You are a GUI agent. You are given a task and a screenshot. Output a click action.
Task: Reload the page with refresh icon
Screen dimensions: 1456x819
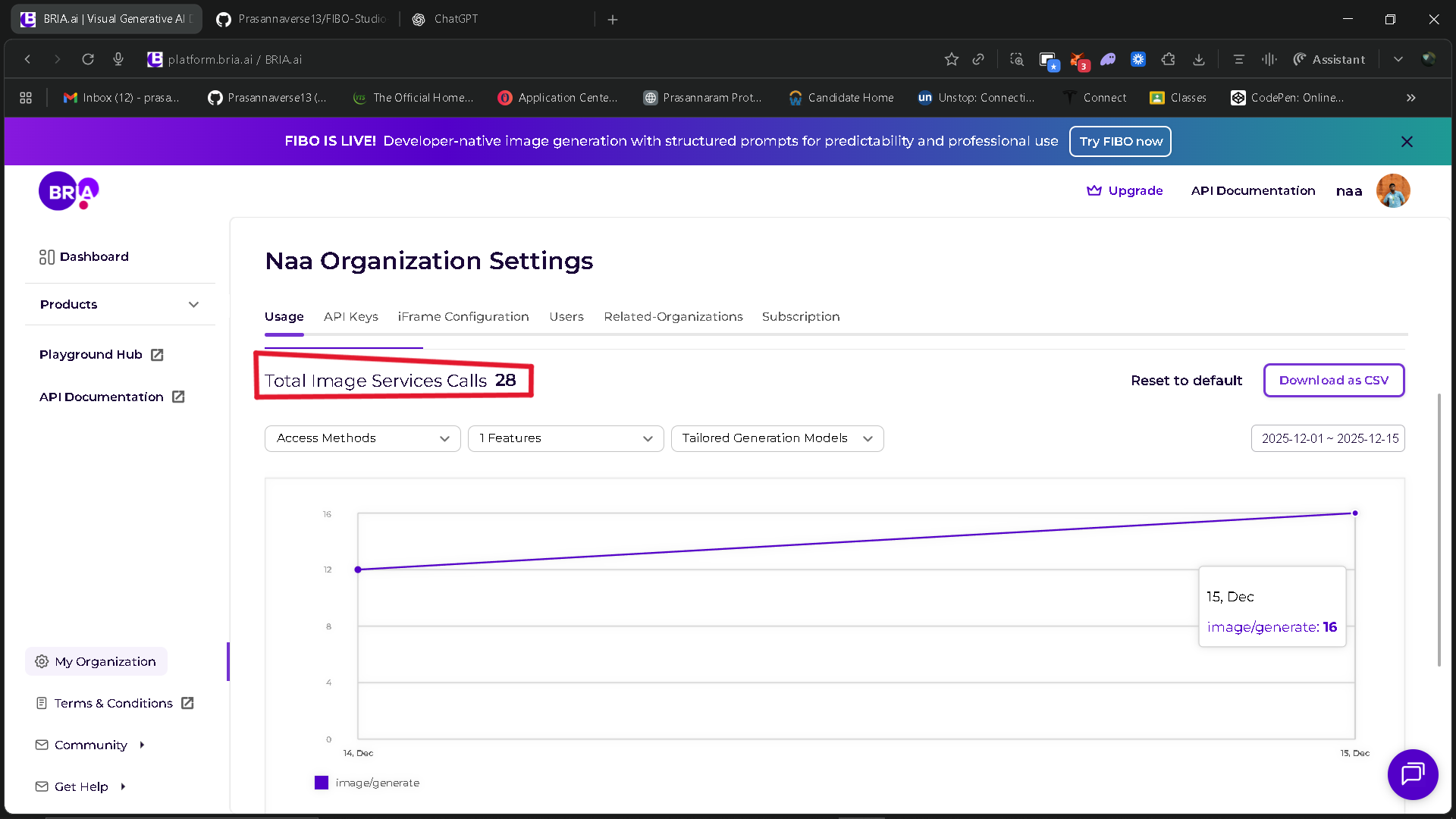pos(88,59)
